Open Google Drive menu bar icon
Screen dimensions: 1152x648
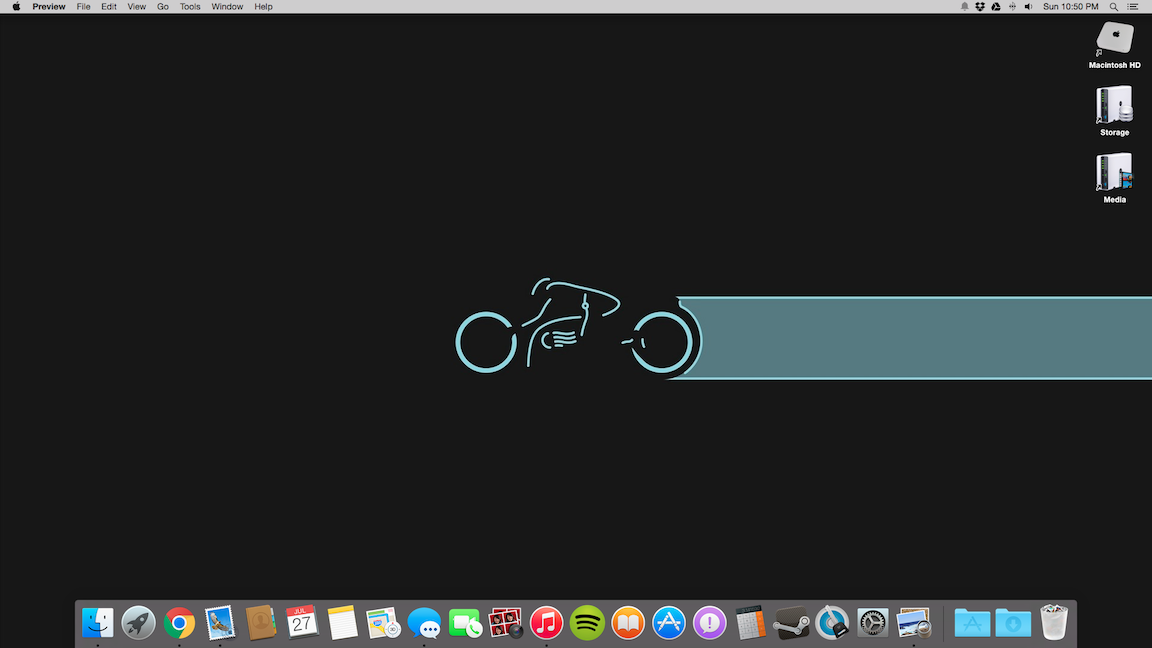tap(996, 7)
